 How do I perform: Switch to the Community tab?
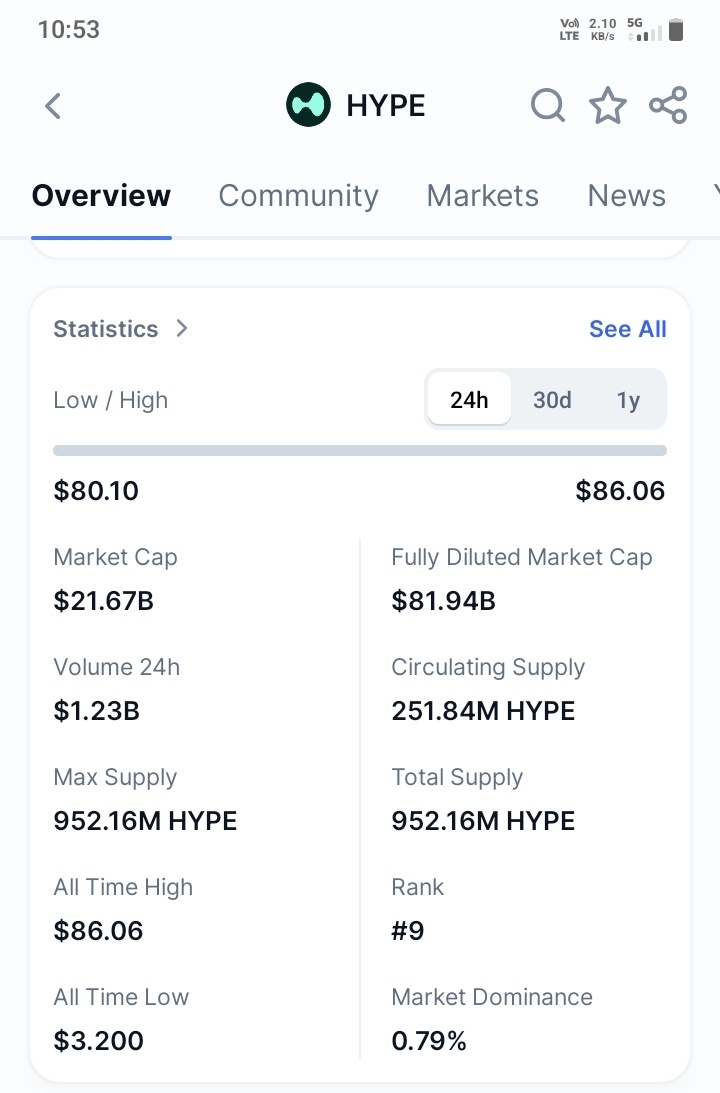click(298, 196)
